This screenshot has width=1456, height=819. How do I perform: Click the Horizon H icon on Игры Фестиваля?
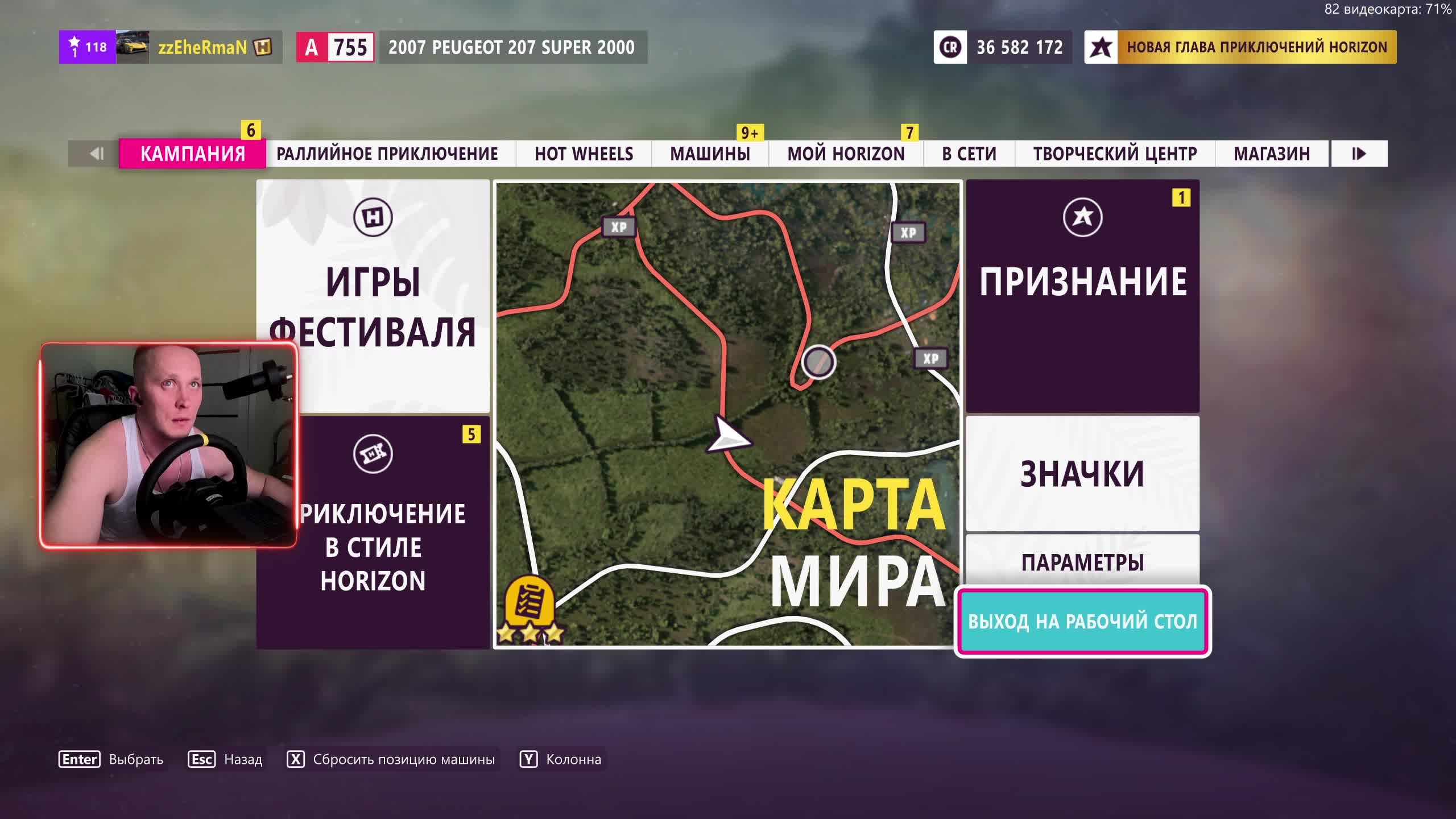[x=373, y=217]
